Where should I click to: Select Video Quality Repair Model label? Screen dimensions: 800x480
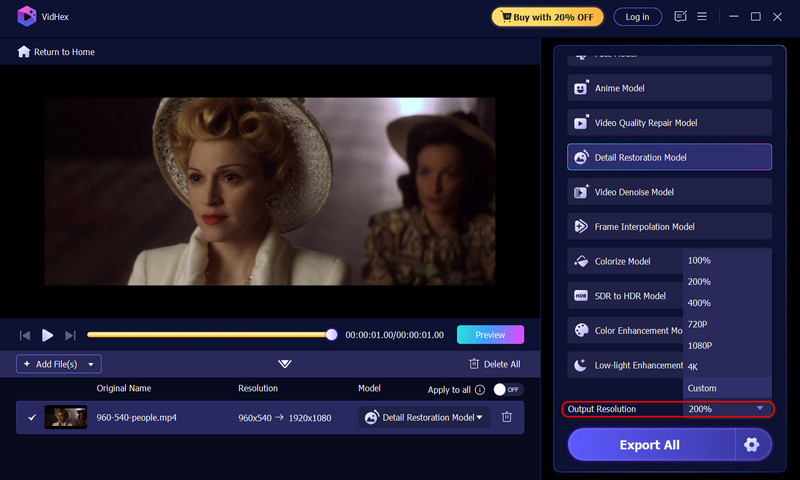click(646, 123)
